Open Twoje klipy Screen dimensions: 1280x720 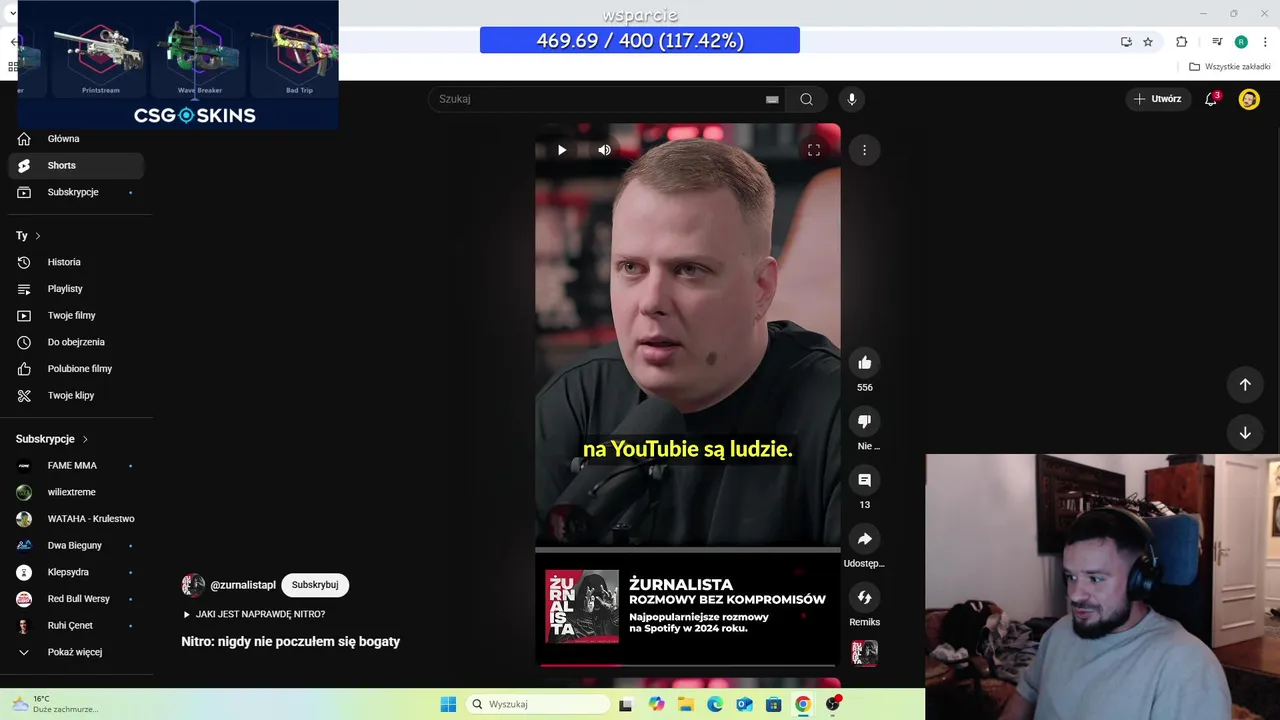(x=76, y=396)
